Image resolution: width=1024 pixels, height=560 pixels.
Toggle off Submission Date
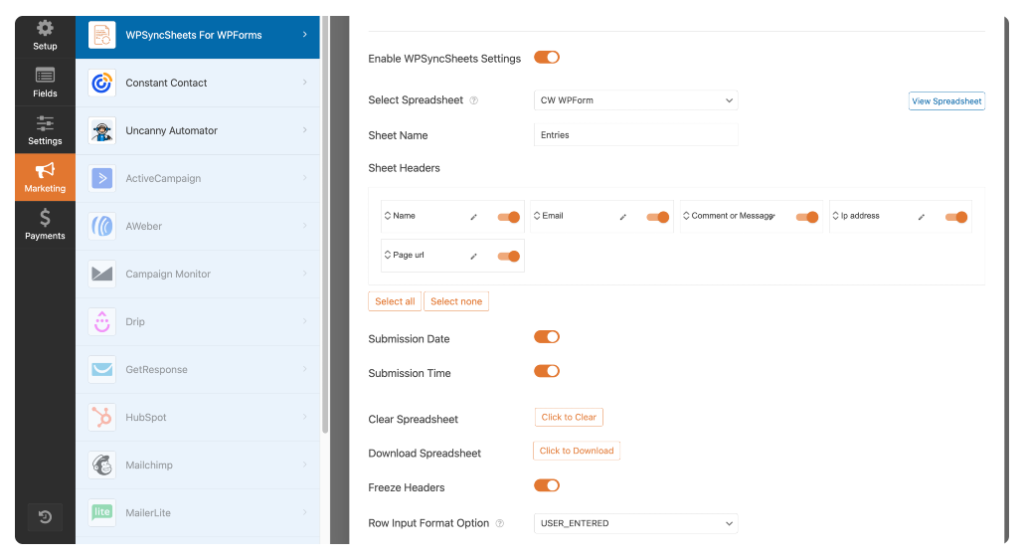547,337
